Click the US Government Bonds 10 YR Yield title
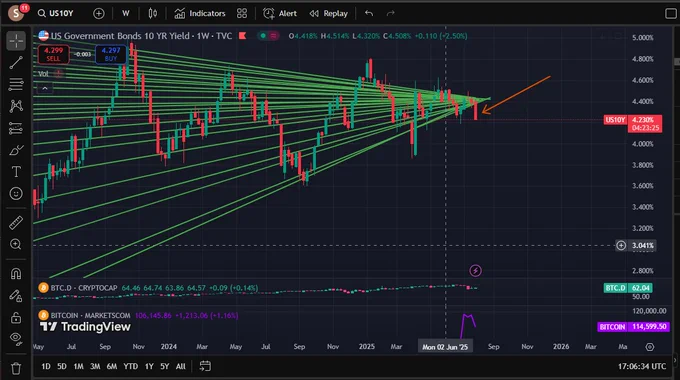The image size is (680, 380). click(x=120, y=36)
